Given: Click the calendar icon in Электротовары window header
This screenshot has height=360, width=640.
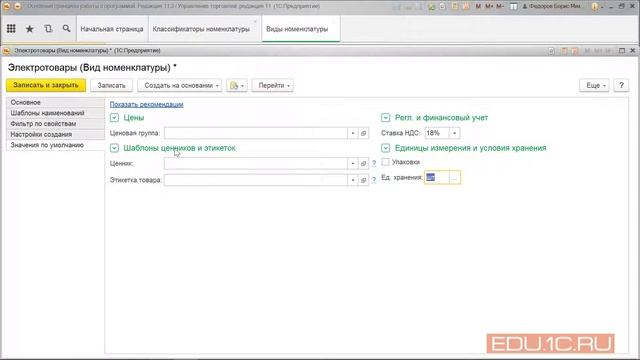Looking at the screenshot, I should tap(575, 51).
